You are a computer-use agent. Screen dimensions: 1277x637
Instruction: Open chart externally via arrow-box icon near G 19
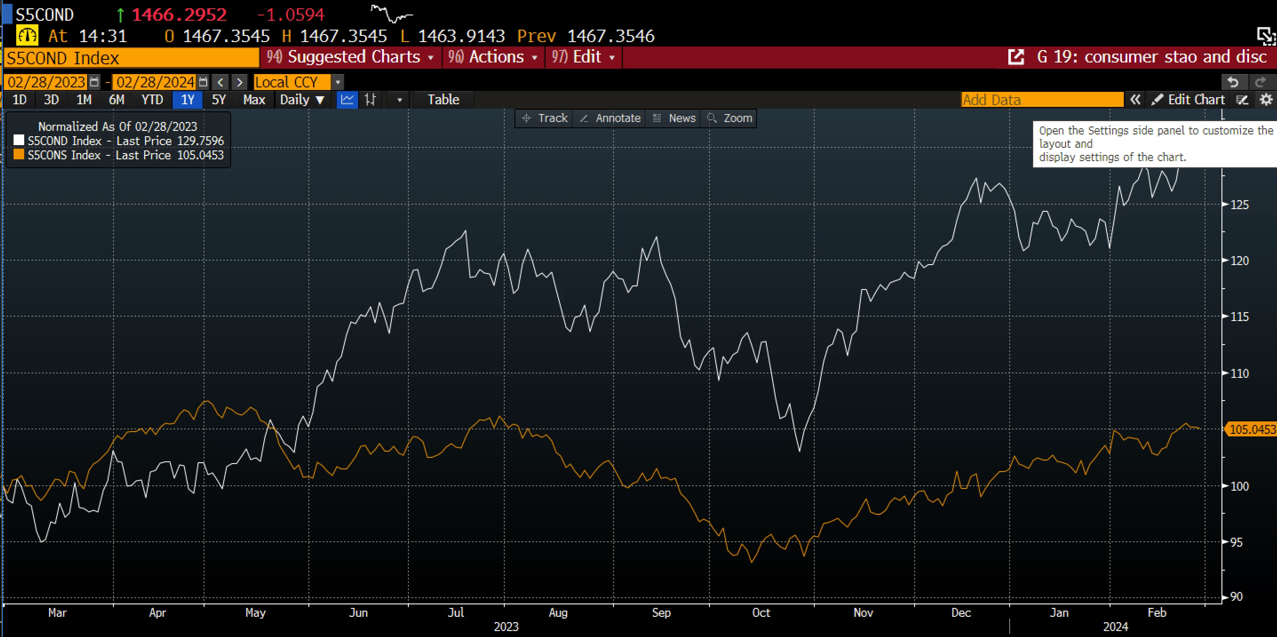pos(1016,57)
